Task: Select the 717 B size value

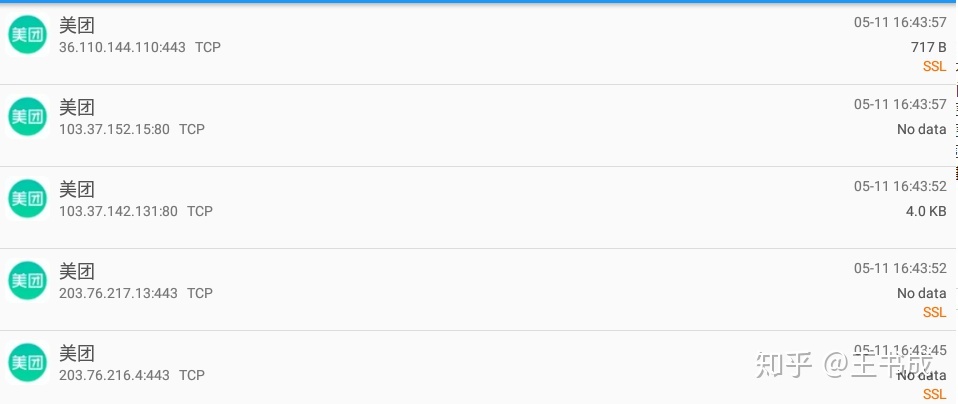Action: pos(929,47)
